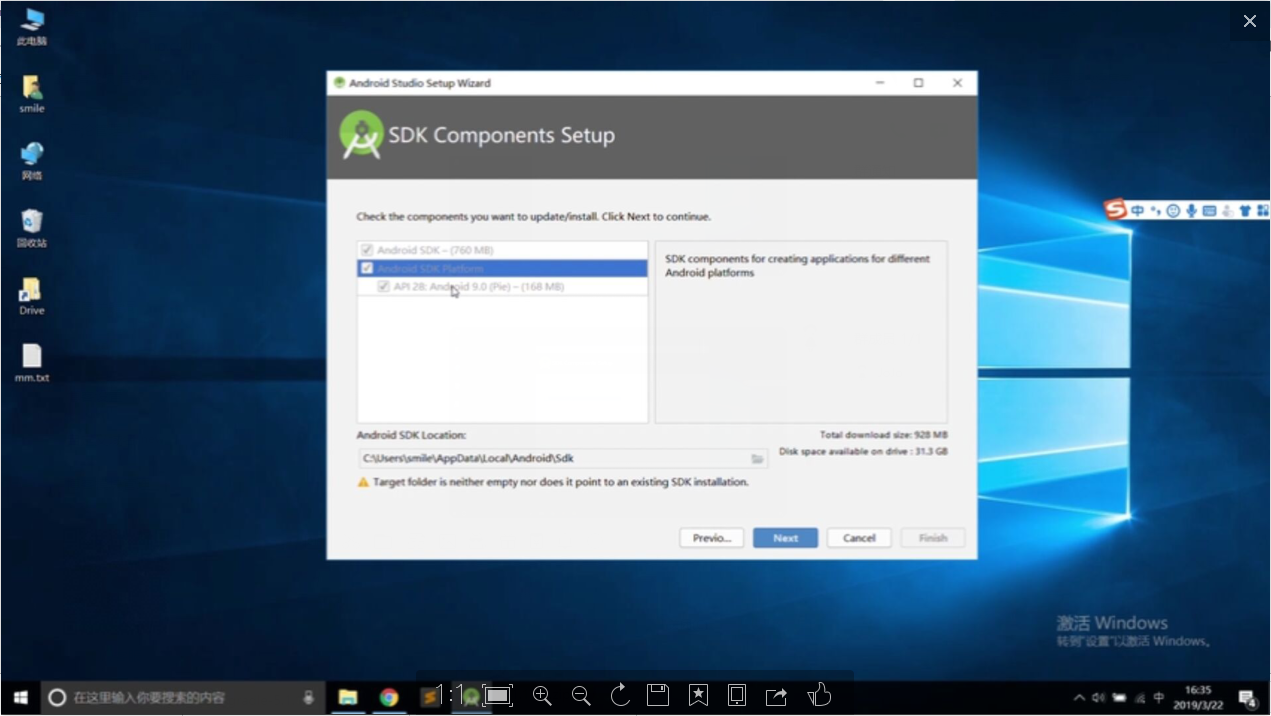The height and width of the screenshot is (716, 1271).
Task: Select the 网络 network desktop icon
Action: tap(32, 161)
